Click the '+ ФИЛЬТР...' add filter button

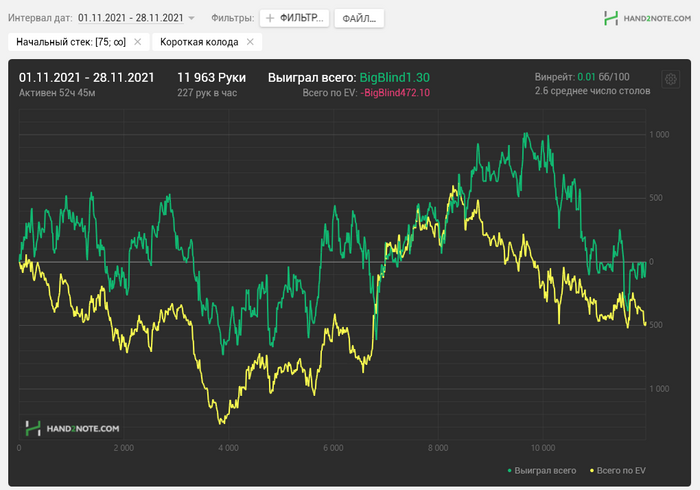[295, 18]
